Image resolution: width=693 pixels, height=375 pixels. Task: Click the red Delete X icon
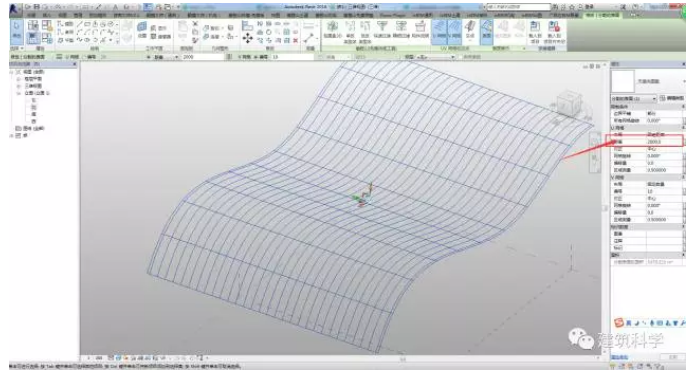[296, 40]
